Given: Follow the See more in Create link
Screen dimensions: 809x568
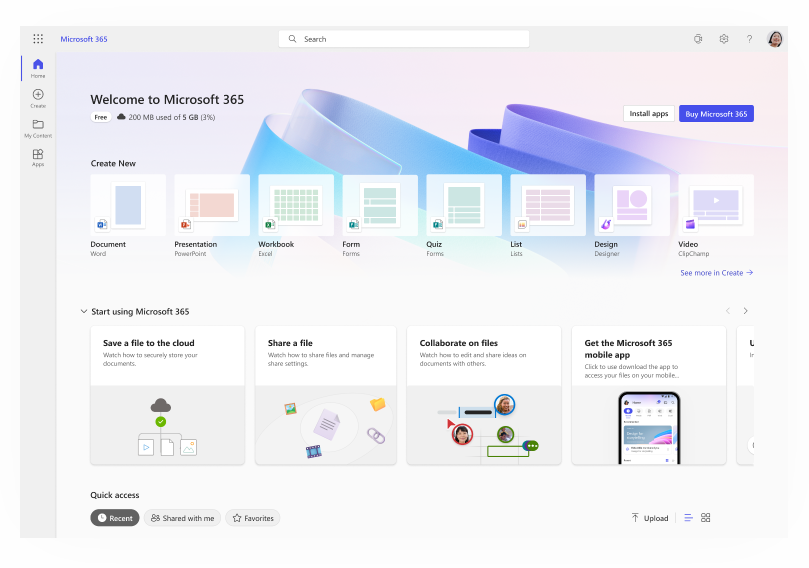Looking at the screenshot, I should coord(716,272).
